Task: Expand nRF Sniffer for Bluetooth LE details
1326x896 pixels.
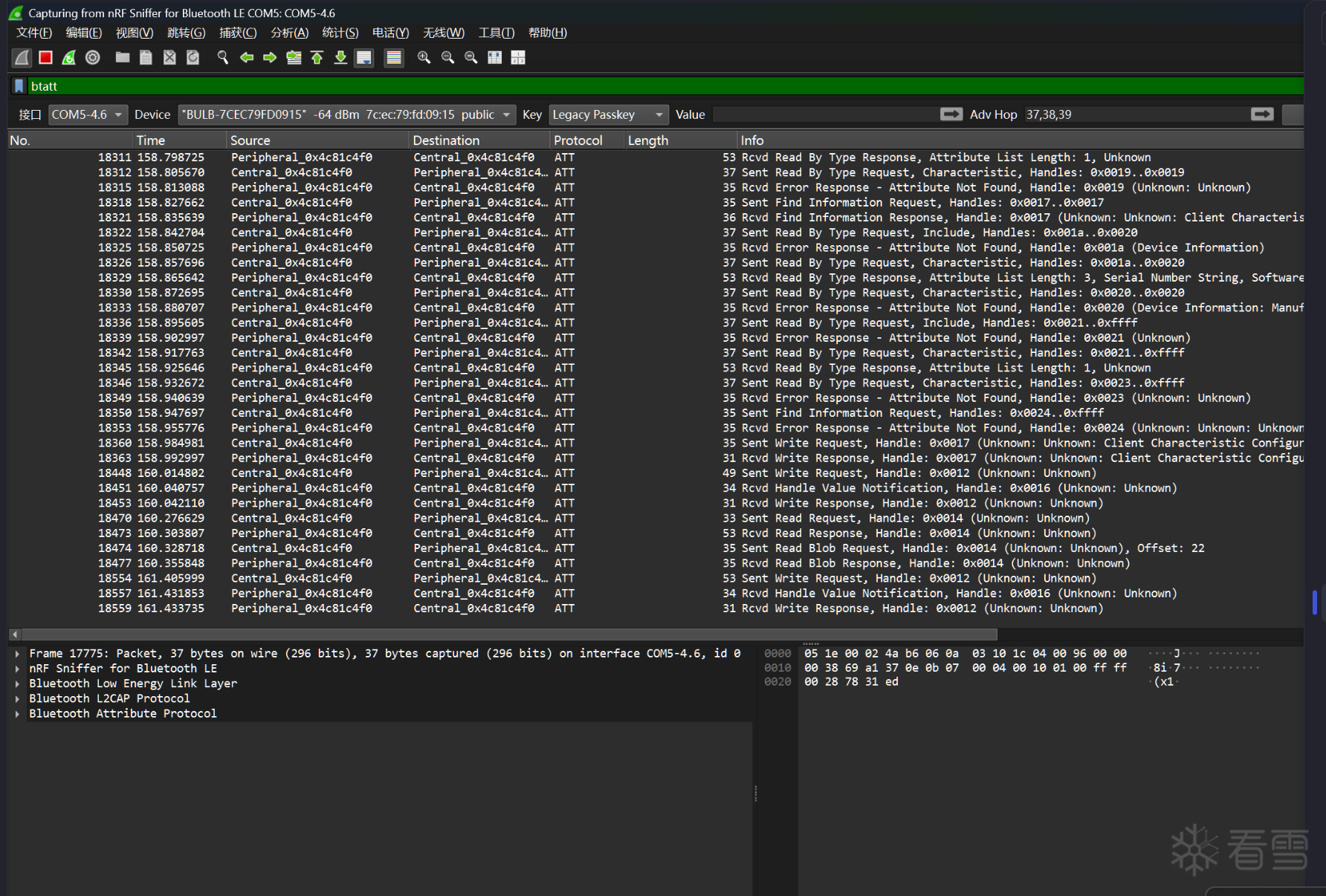Action: (x=17, y=669)
